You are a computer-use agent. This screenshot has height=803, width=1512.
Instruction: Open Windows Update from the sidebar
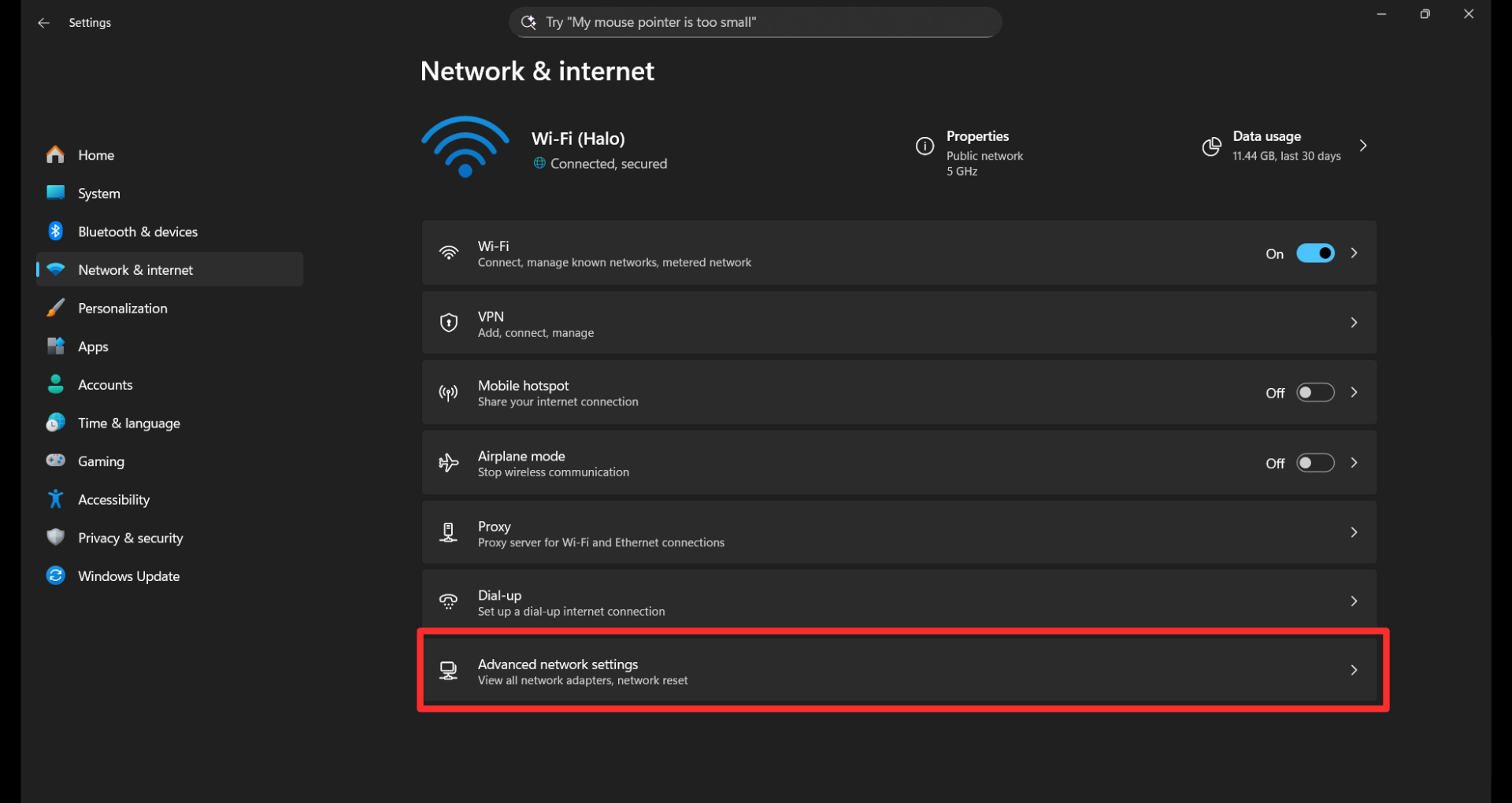click(128, 575)
